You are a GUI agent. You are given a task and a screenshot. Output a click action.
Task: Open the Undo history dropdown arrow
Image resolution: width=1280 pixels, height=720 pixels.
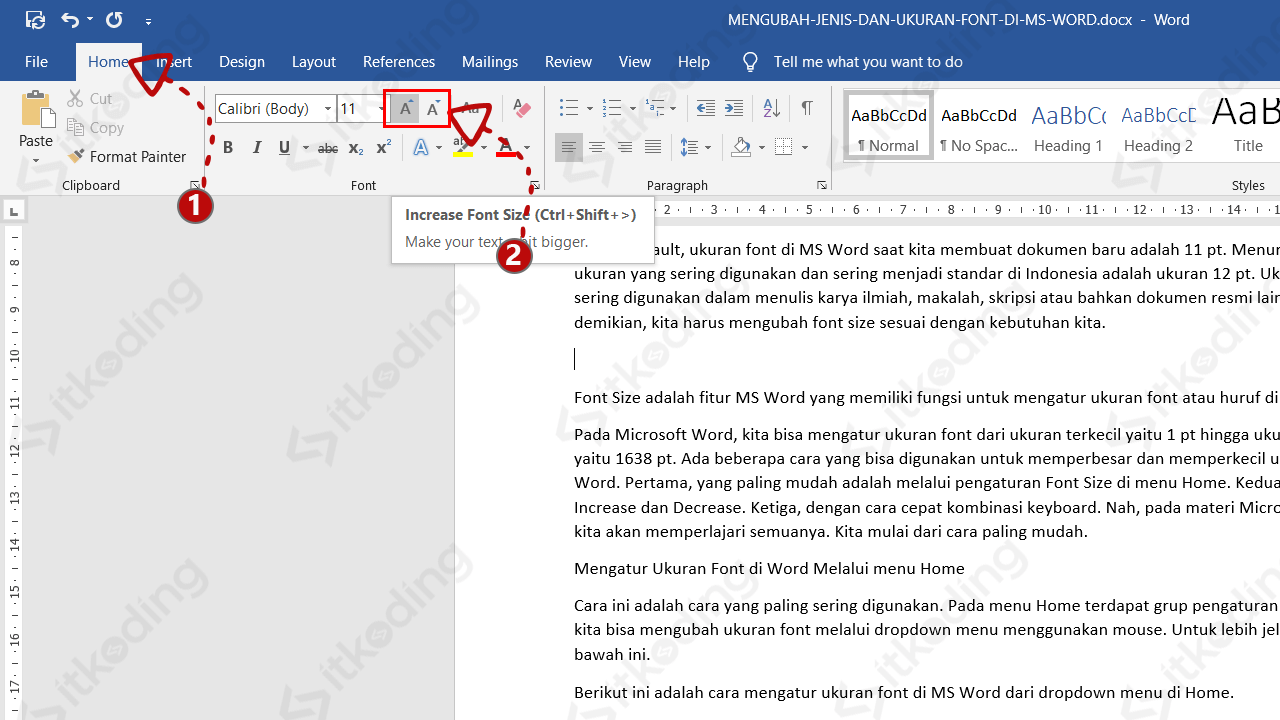click(x=90, y=20)
